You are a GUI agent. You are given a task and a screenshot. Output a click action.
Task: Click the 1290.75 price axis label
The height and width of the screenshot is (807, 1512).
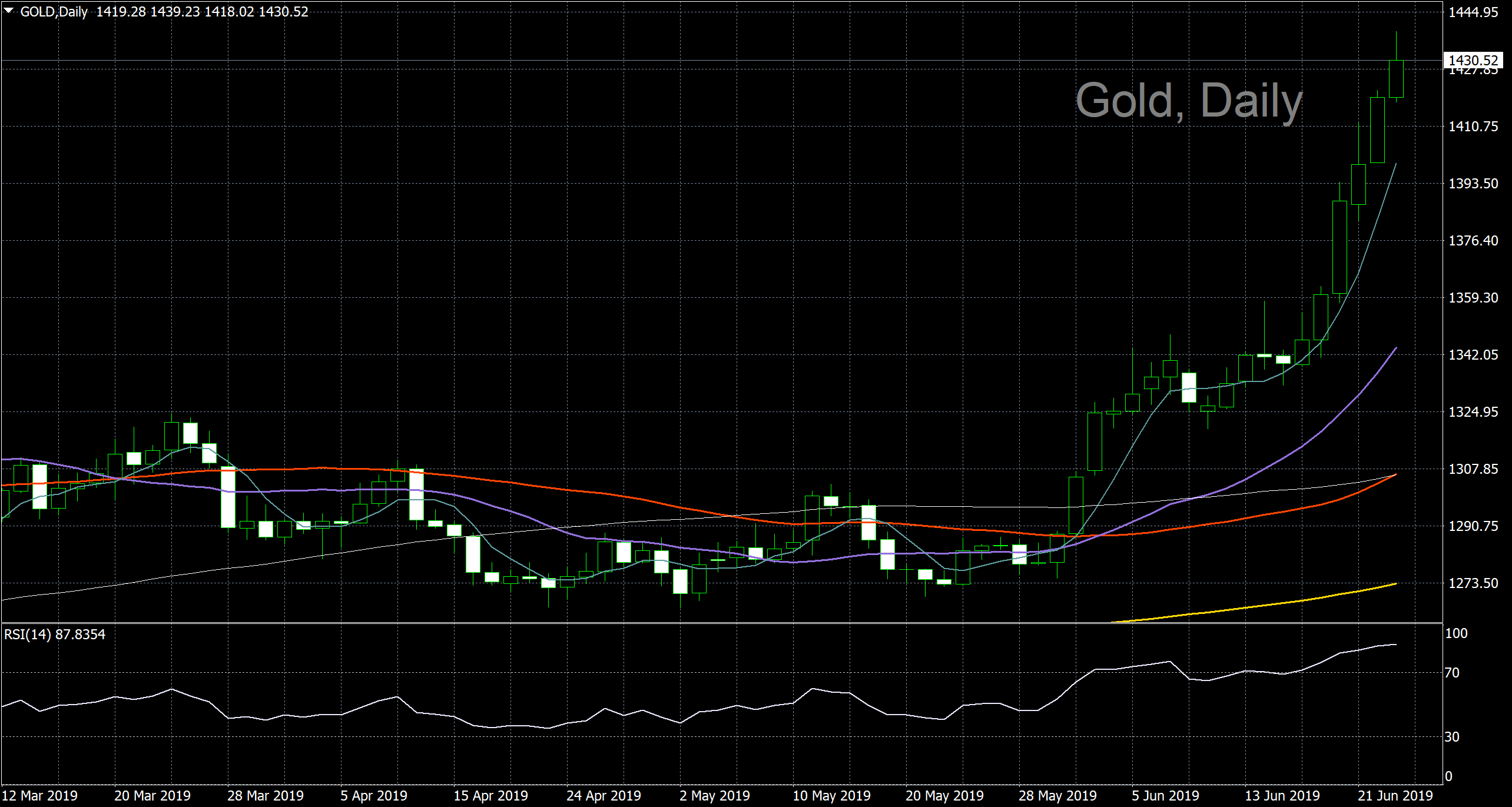[1473, 526]
